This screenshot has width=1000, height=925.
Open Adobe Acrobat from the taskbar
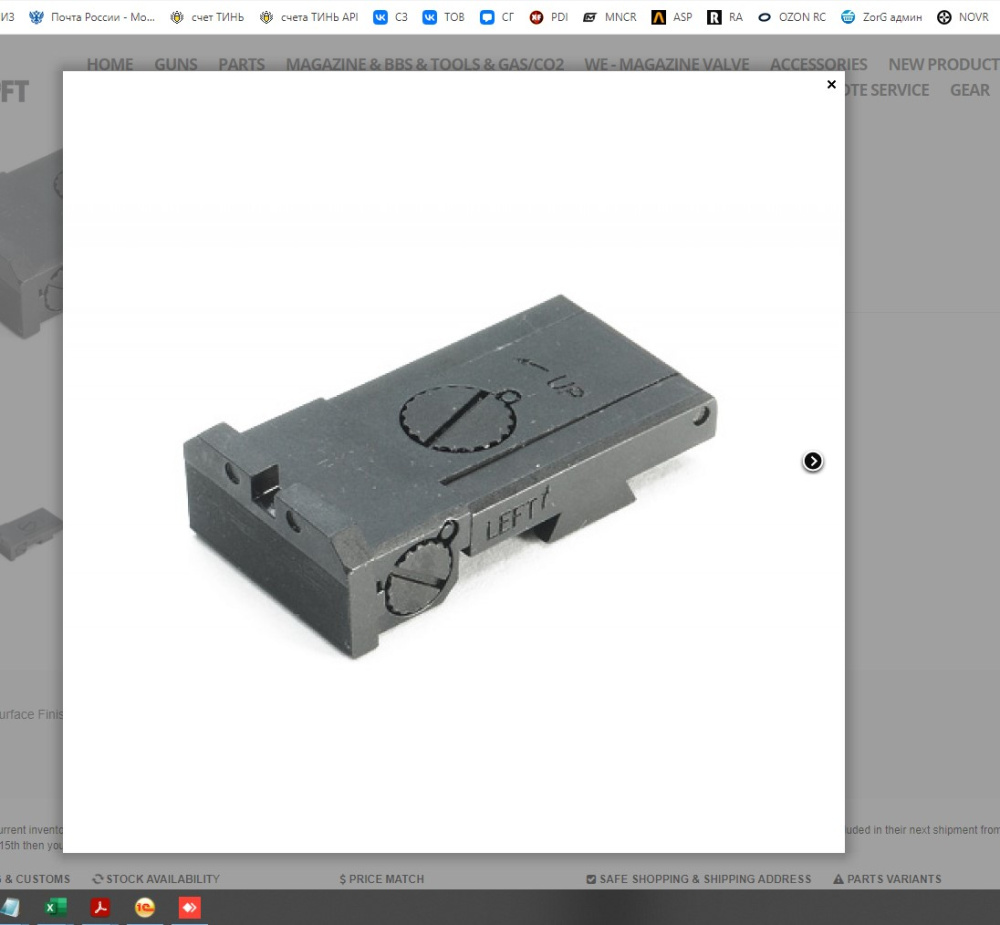(100, 907)
